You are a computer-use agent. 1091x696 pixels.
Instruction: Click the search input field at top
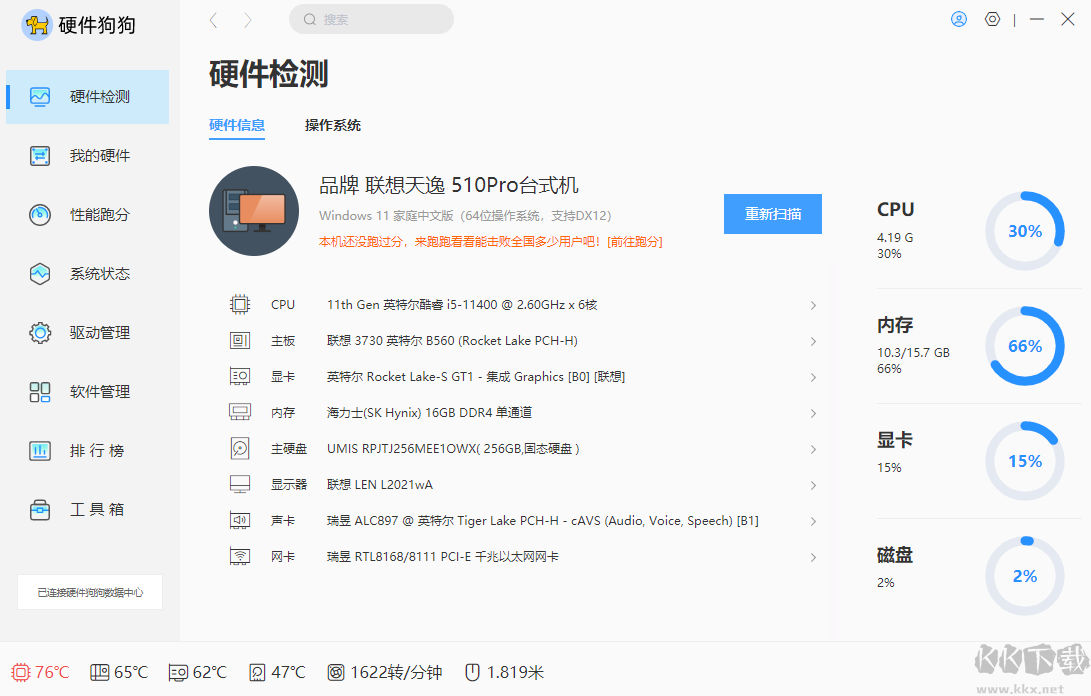[371, 19]
